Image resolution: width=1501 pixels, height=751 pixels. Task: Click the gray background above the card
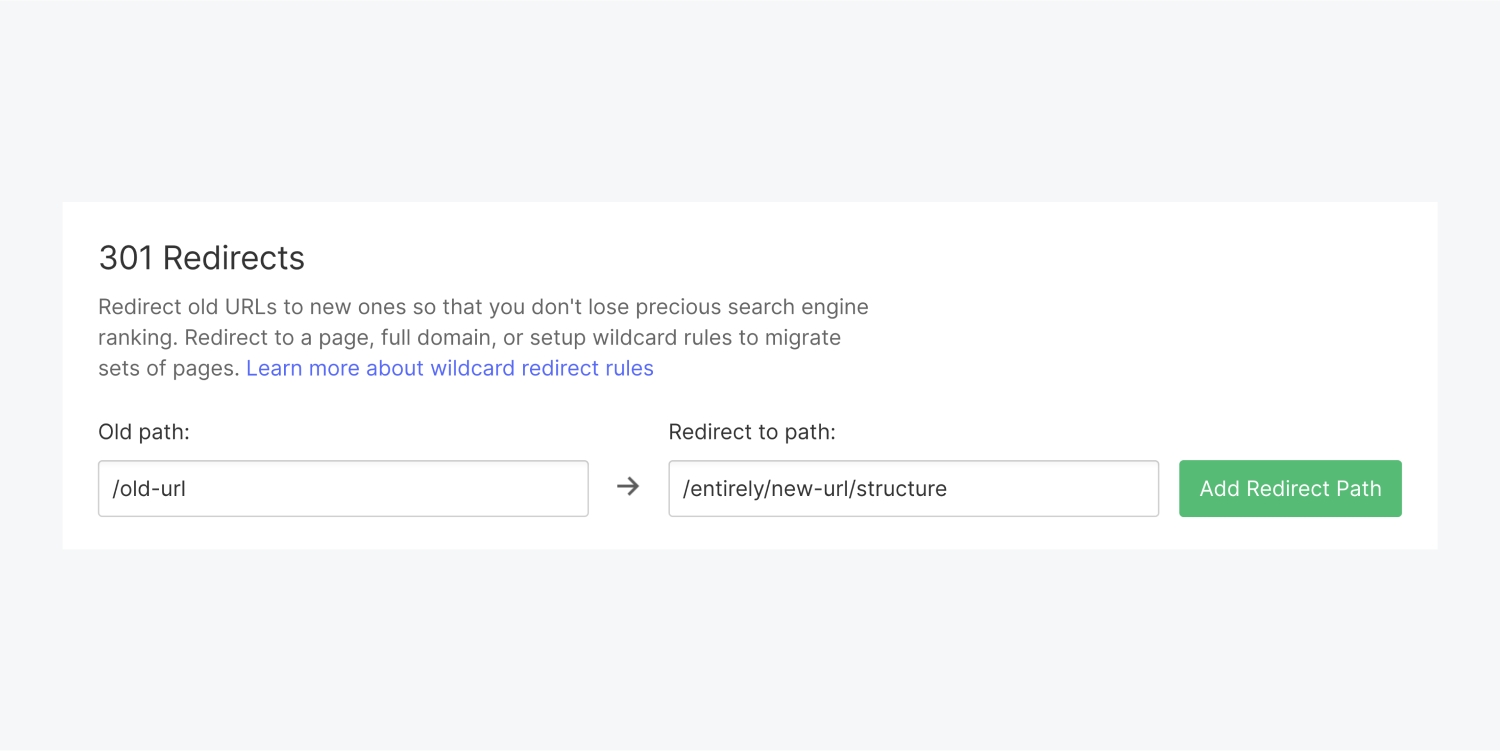(750, 100)
